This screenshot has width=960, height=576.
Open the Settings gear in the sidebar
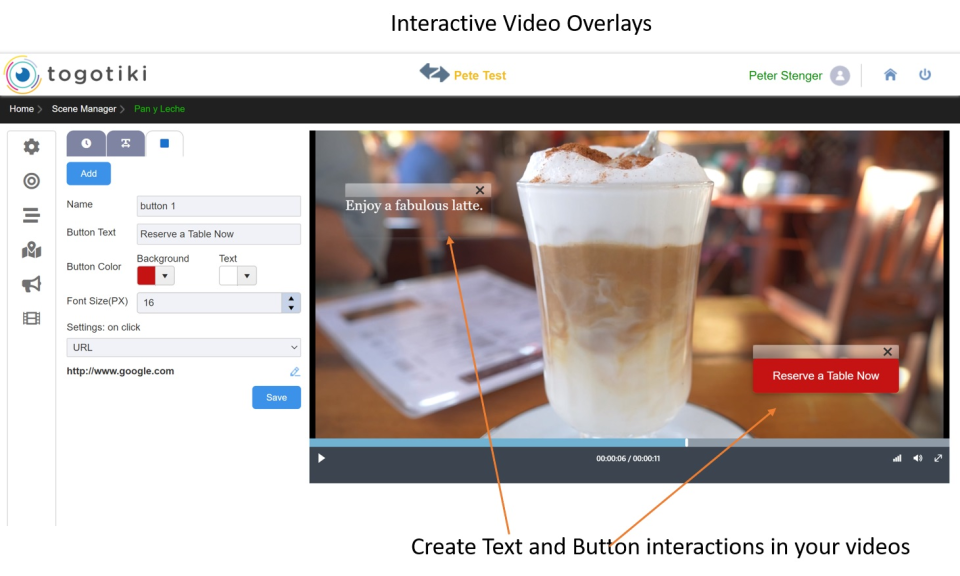[30, 145]
